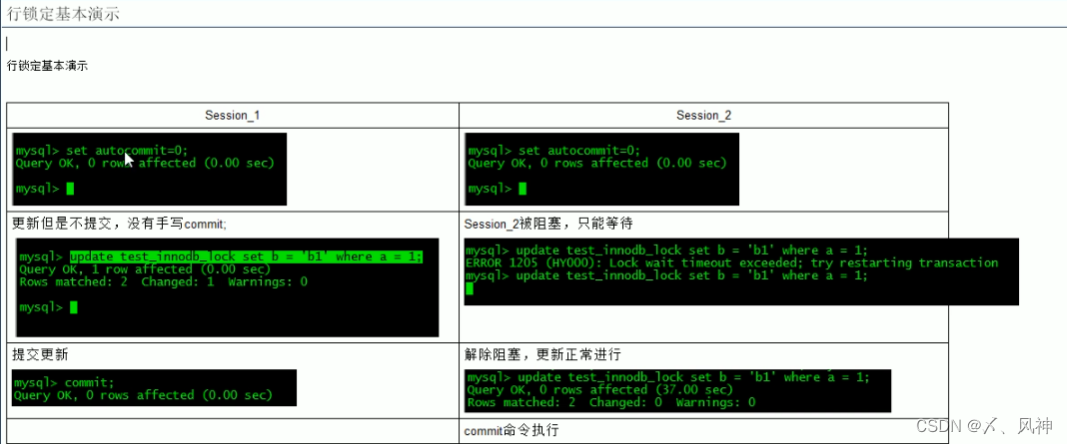Click the commit命令执行 text
1067x444 pixels.
click(x=512, y=431)
